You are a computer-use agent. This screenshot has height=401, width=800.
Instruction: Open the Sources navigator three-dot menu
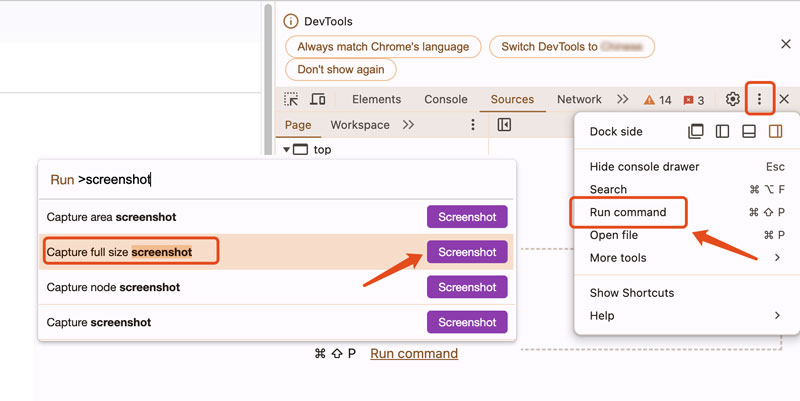click(x=473, y=124)
